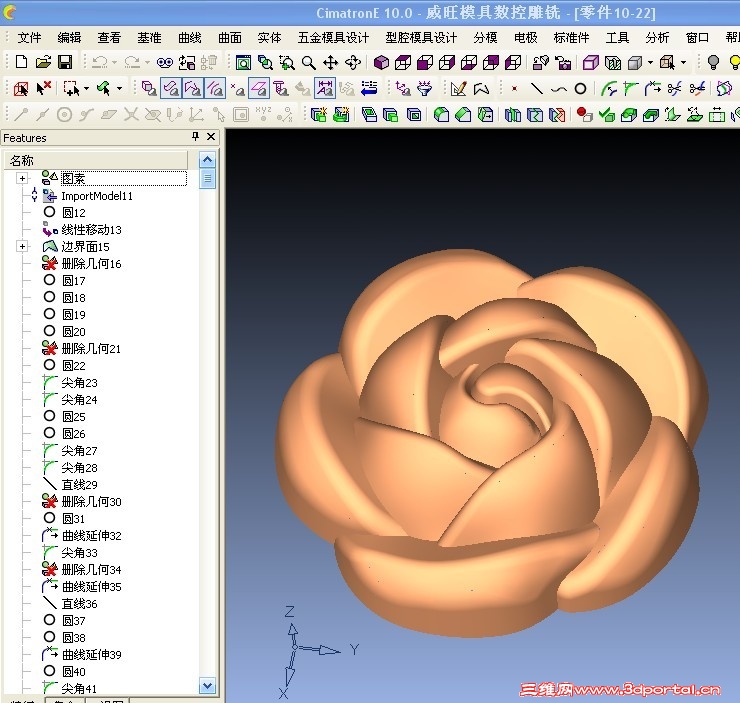Toggle the curve selection filter with two lines
Image resolution: width=740 pixels, height=703 pixels.
coord(215,88)
